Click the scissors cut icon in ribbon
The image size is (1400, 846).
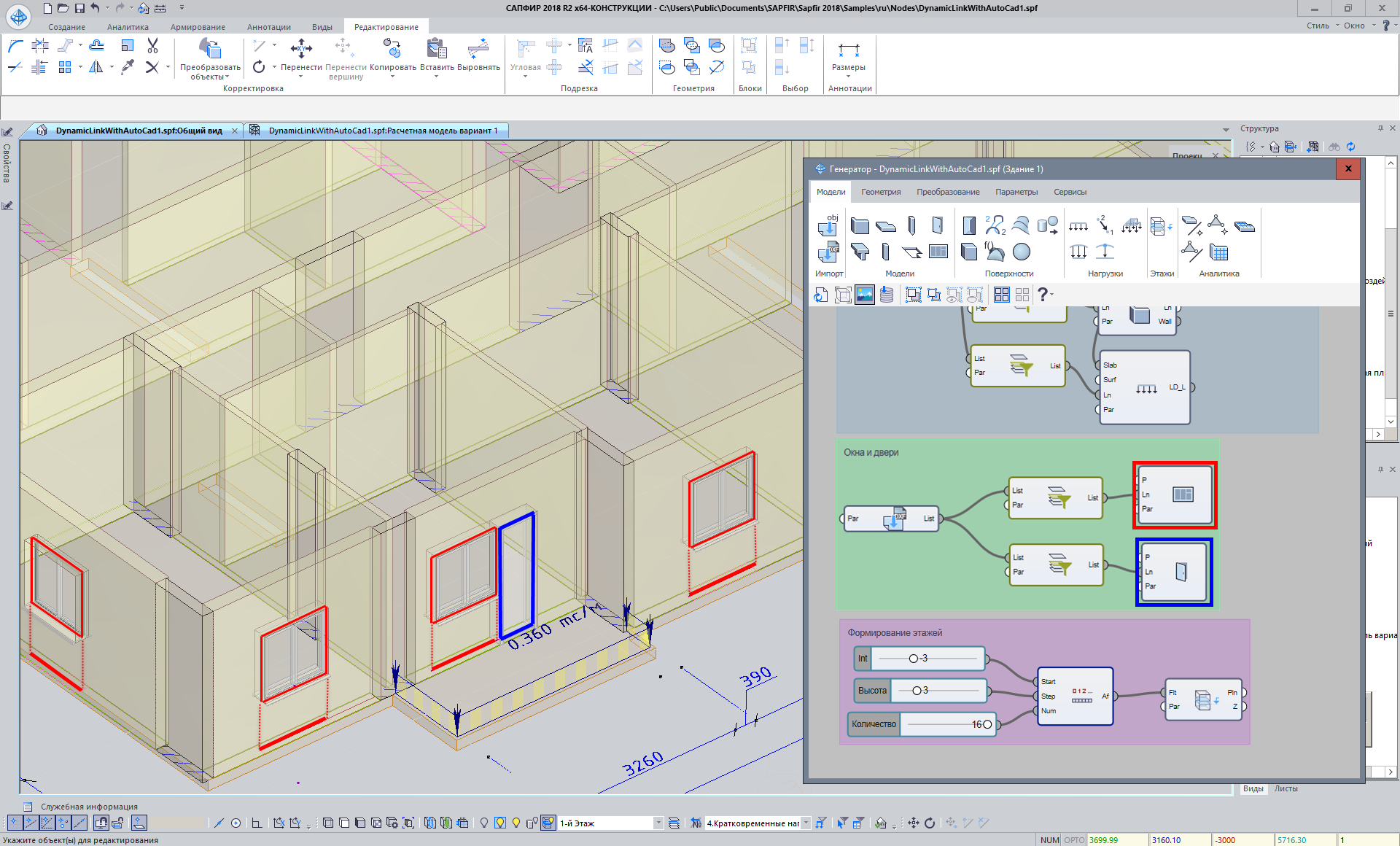[x=152, y=46]
